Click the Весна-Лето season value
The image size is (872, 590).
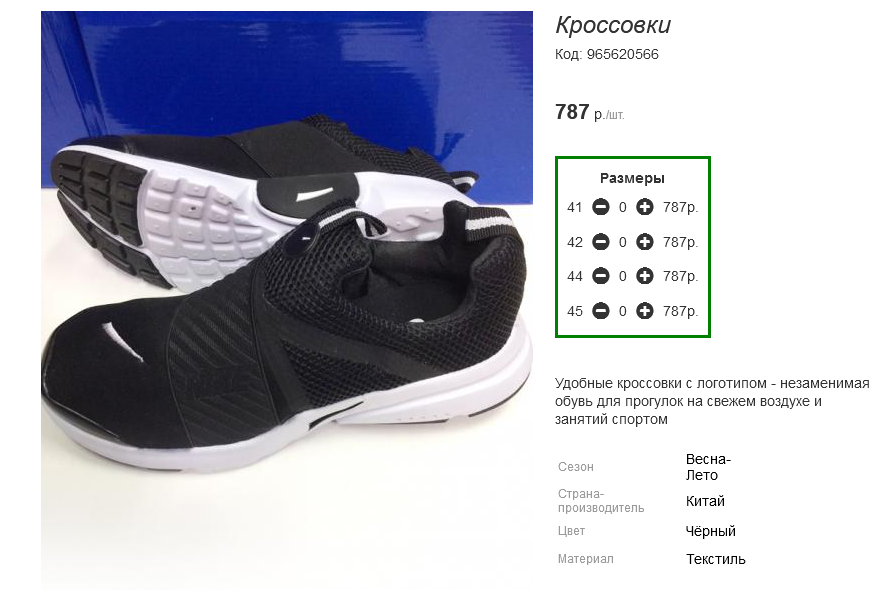[x=708, y=467]
